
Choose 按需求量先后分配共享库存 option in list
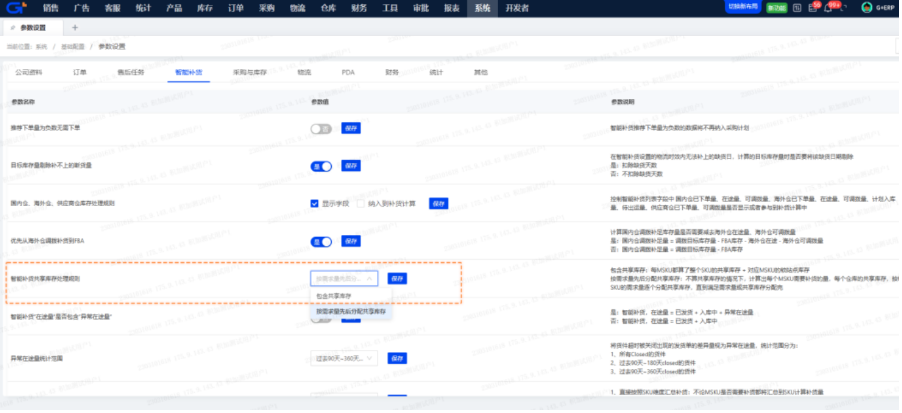pyautogui.click(x=351, y=312)
